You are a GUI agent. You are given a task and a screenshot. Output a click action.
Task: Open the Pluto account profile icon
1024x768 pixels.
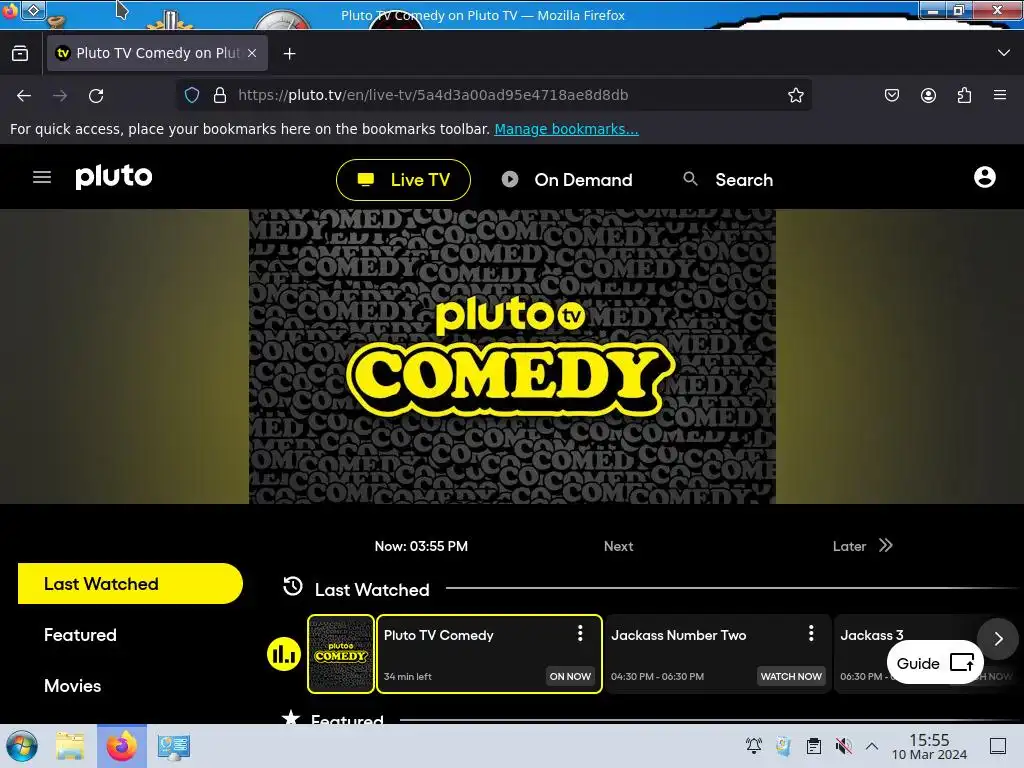click(984, 177)
